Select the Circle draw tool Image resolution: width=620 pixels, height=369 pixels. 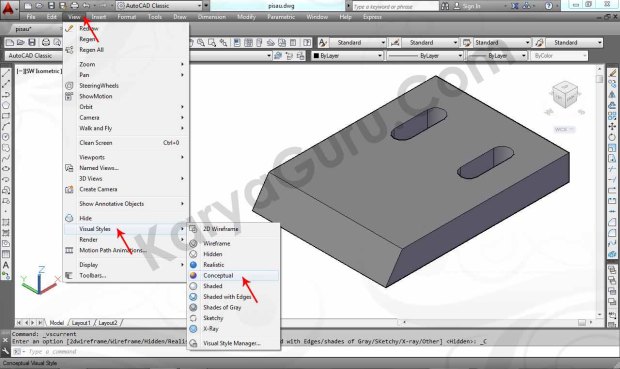[6, 137]
